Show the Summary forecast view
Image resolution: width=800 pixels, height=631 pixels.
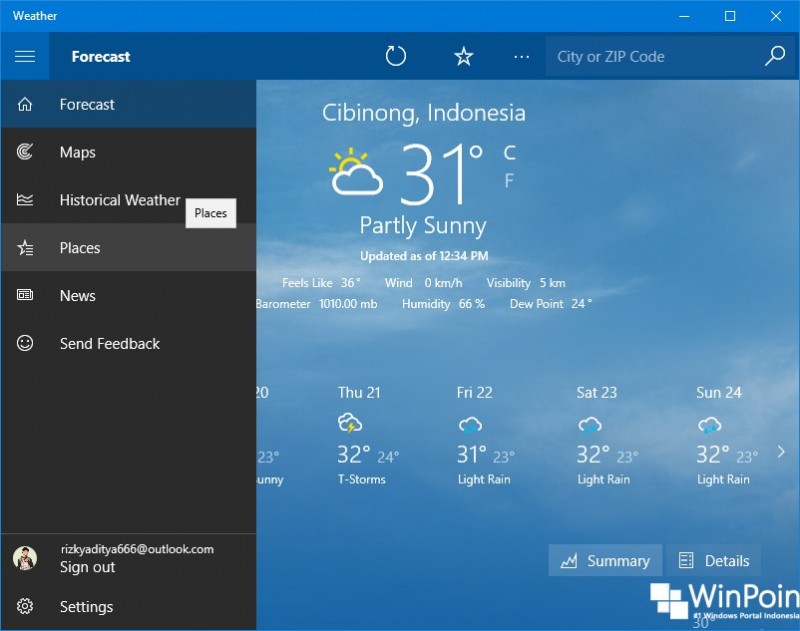(x=605, y=561)
